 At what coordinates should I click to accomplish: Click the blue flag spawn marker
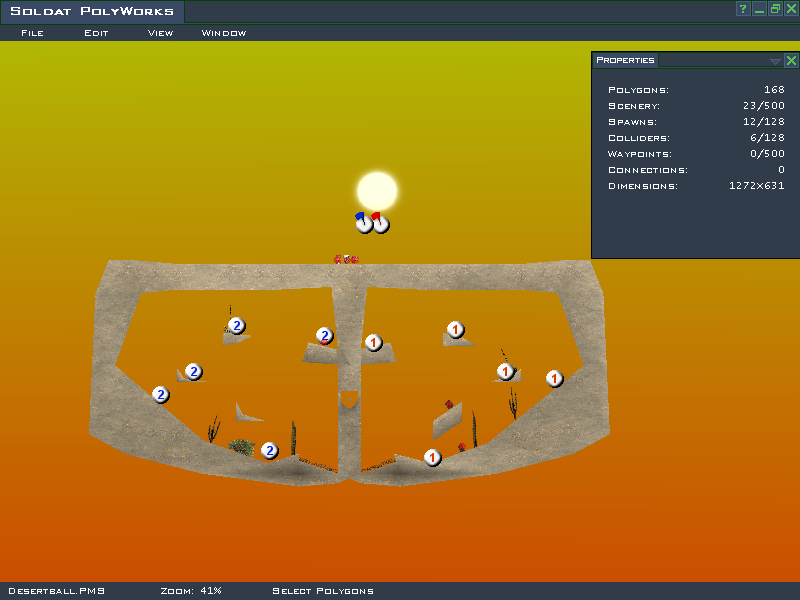(x=364, y=224)
